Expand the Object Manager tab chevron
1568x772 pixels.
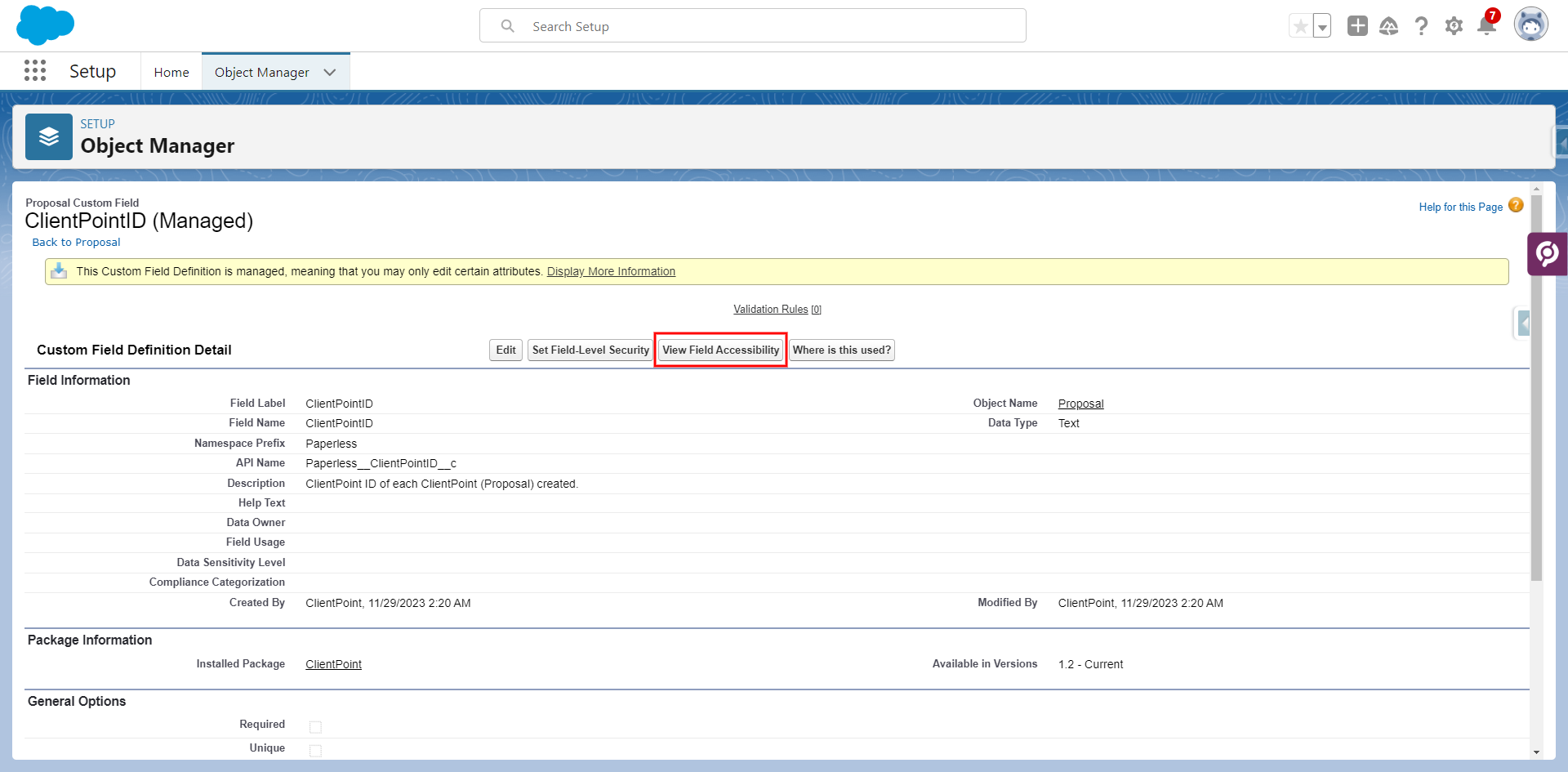click(330, 72)
